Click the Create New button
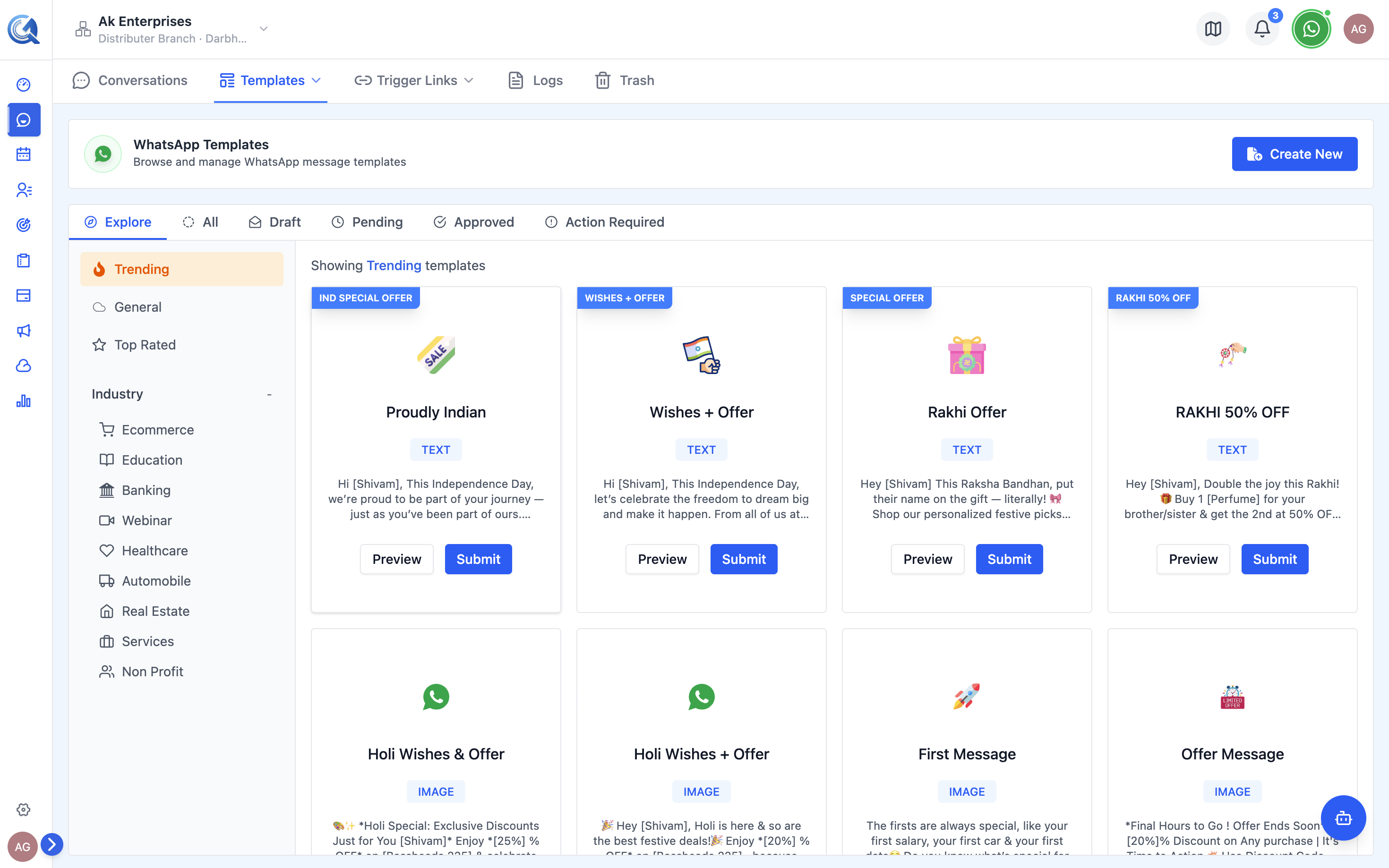 point(1294,154)
